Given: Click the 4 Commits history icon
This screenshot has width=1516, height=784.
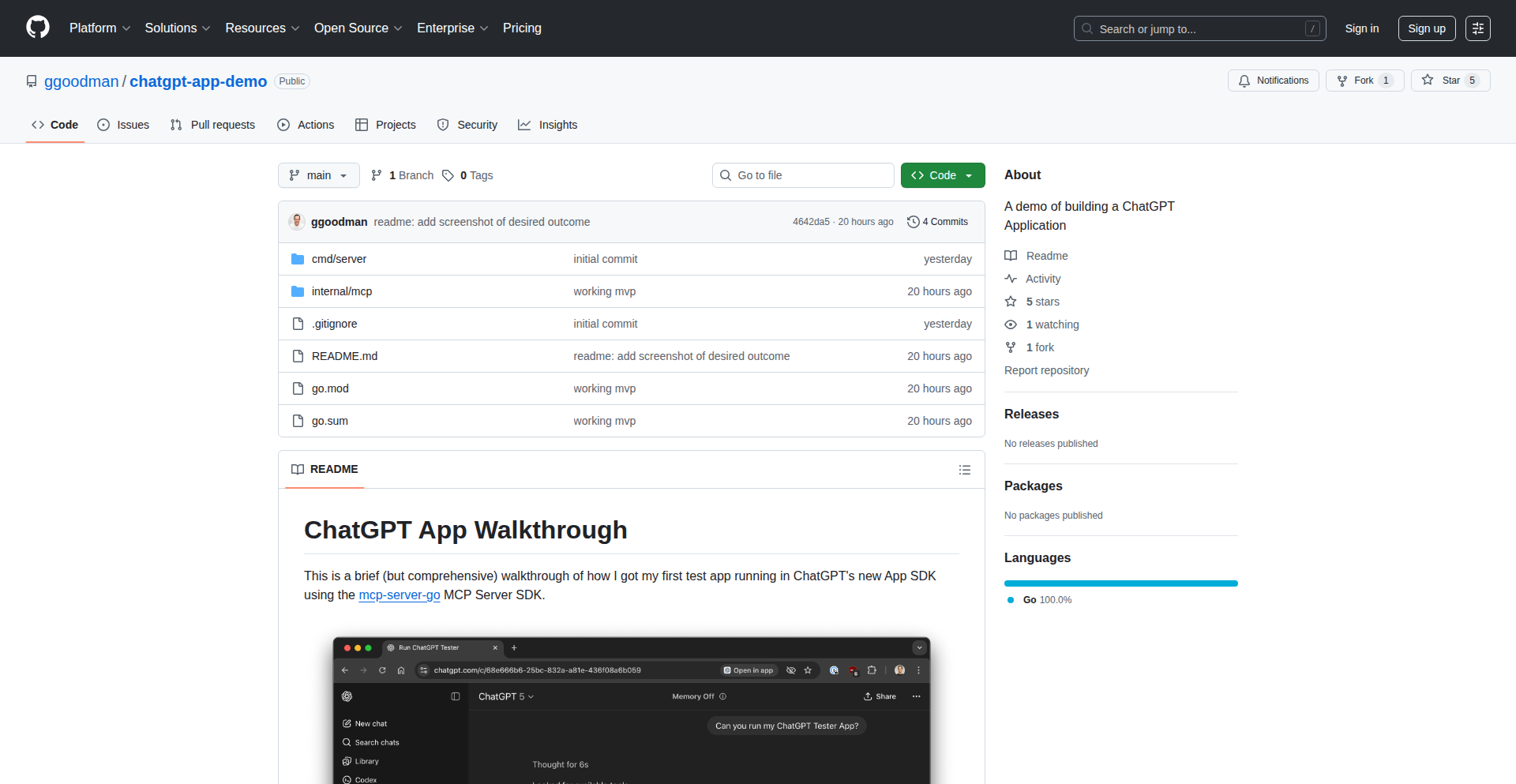Looking at the screenshot, I should (914, 222).
